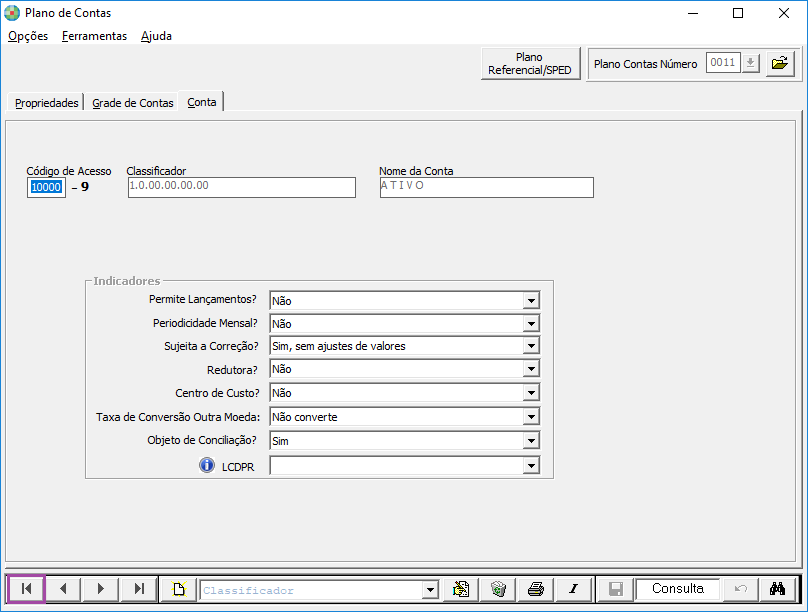
Task: Click the Plano Referencial/SPED button
Action: [529, 64]
